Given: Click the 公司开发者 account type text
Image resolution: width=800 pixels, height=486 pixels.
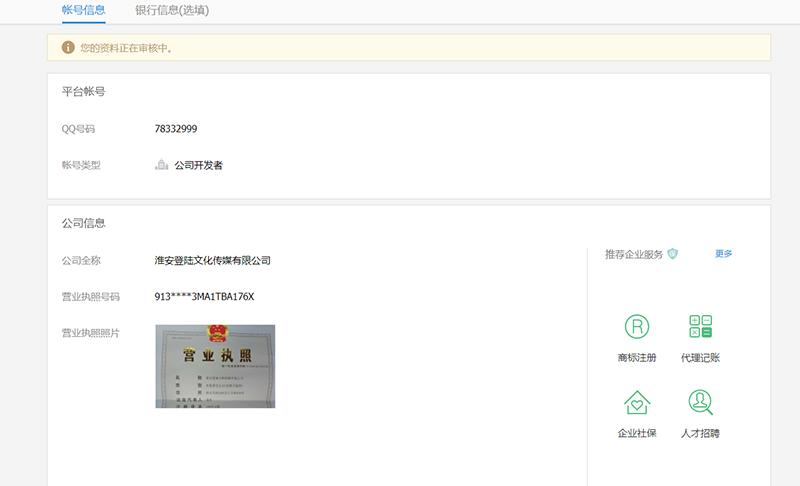Looking at the screenshot, I should [x=198, y=165].
